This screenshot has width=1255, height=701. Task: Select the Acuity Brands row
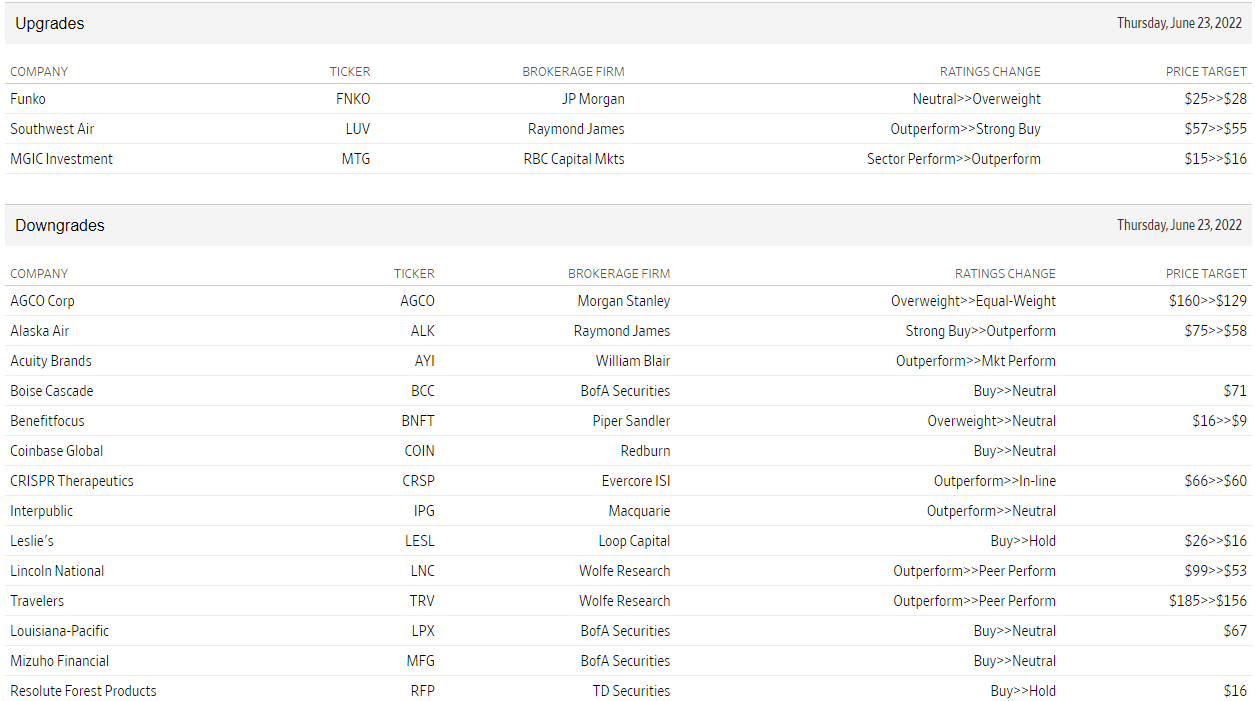pyautogui.click(x=51, y=361)
